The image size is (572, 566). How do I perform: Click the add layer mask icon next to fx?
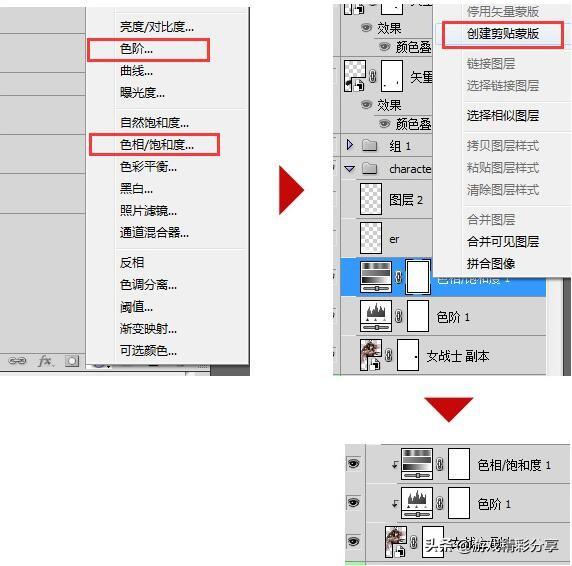(72, 361)
